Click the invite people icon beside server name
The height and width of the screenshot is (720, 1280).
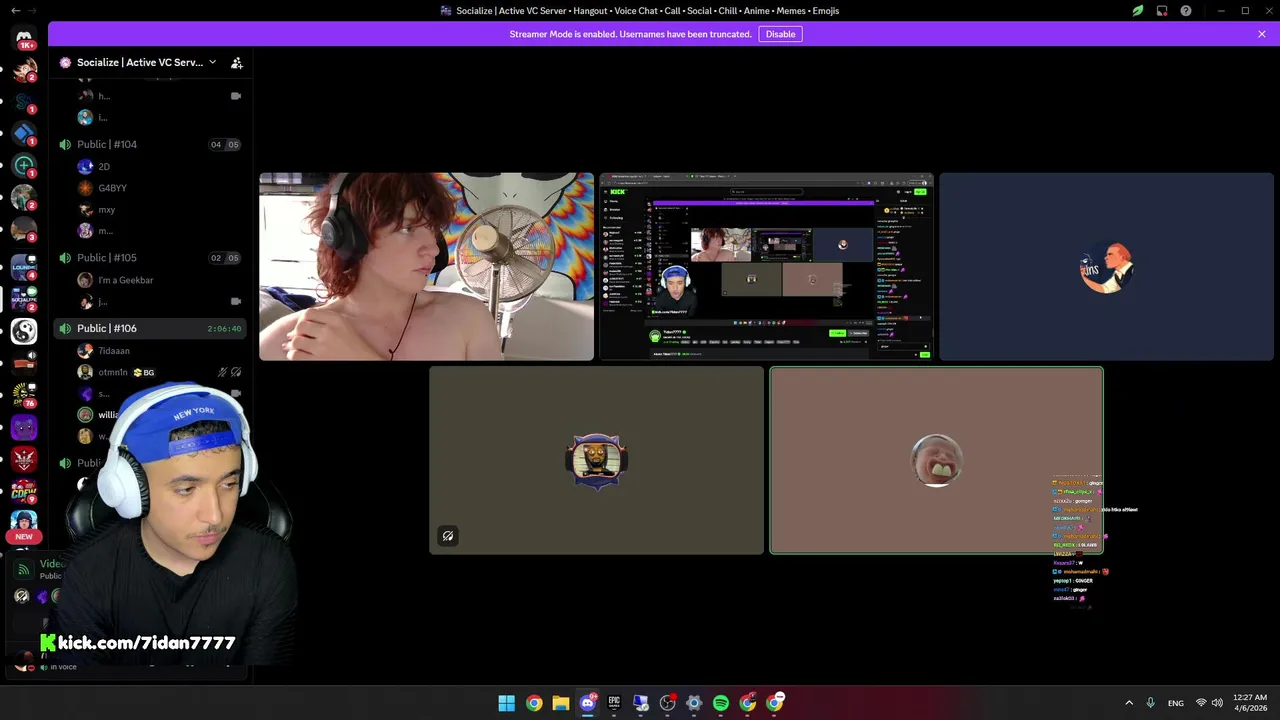point(237,62)
